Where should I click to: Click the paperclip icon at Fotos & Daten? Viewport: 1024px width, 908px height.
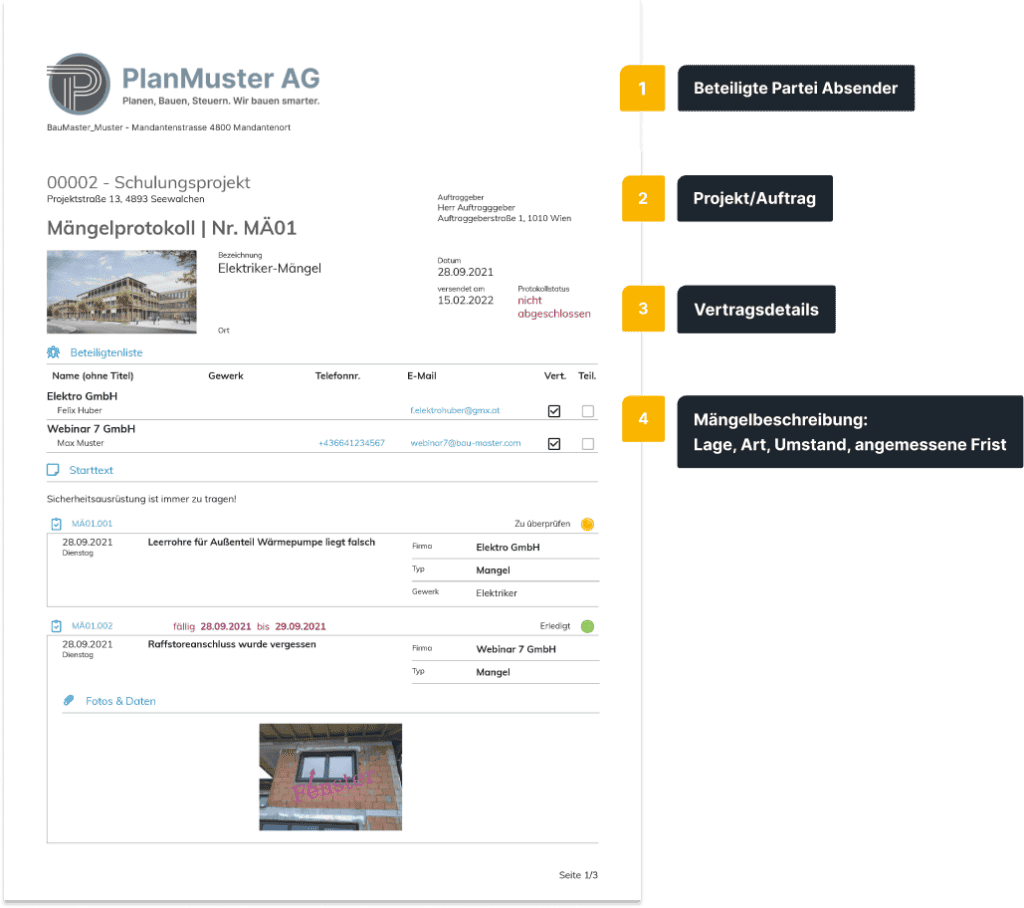[69, 701]
